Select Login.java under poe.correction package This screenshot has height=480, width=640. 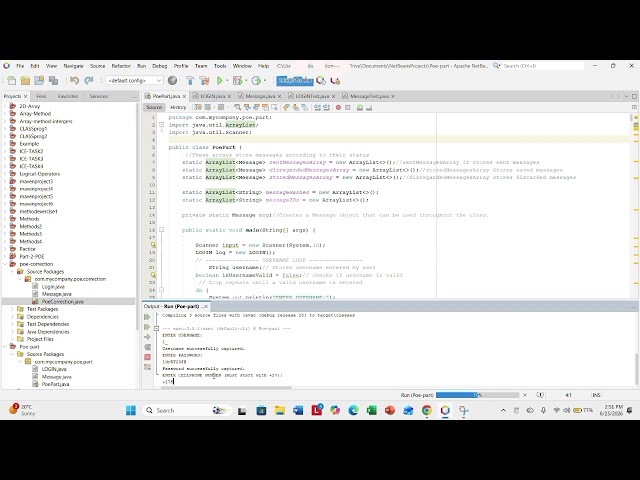pyautogui.click(x=53, y=287)
